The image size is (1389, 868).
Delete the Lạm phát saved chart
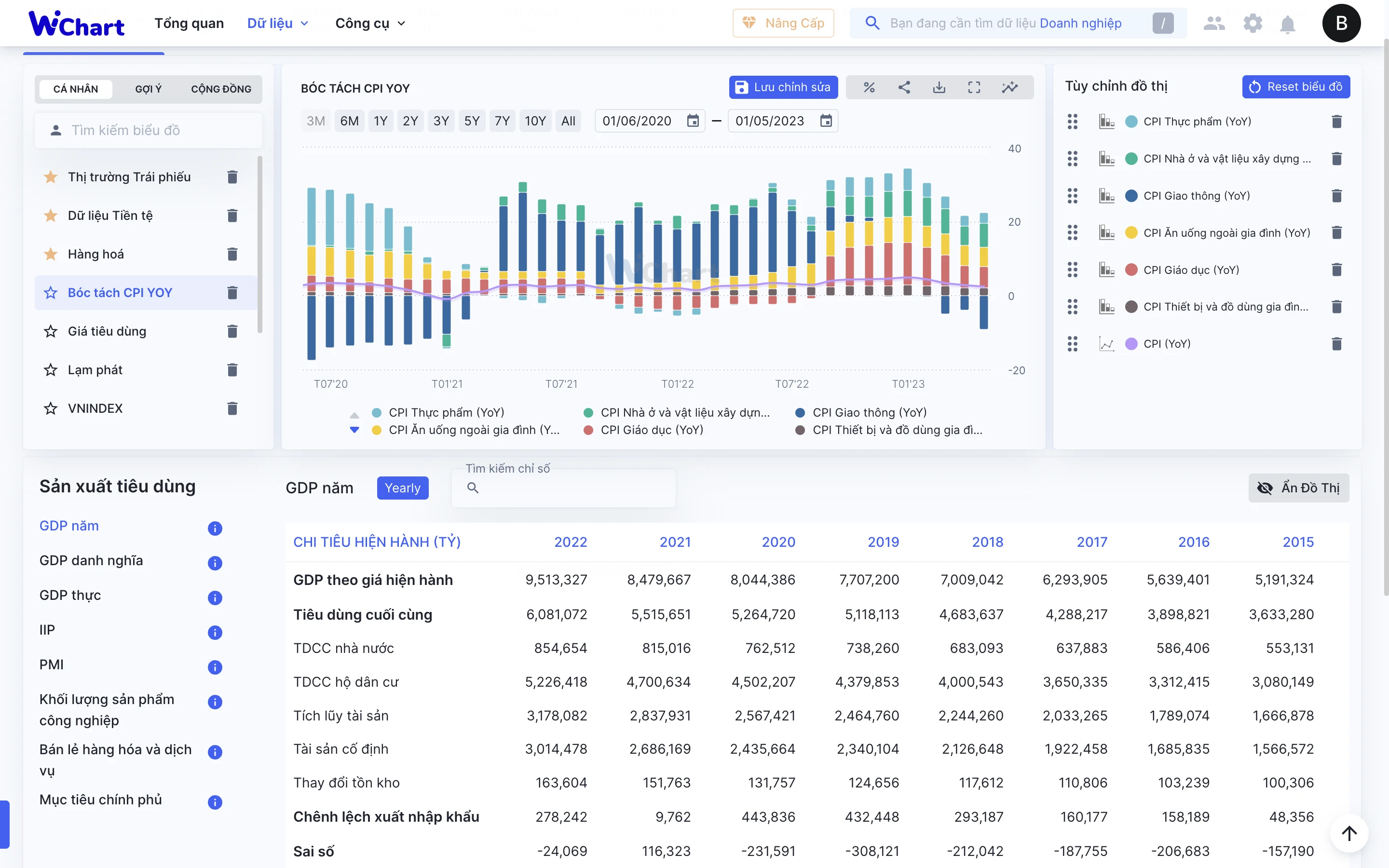(232, 370)
